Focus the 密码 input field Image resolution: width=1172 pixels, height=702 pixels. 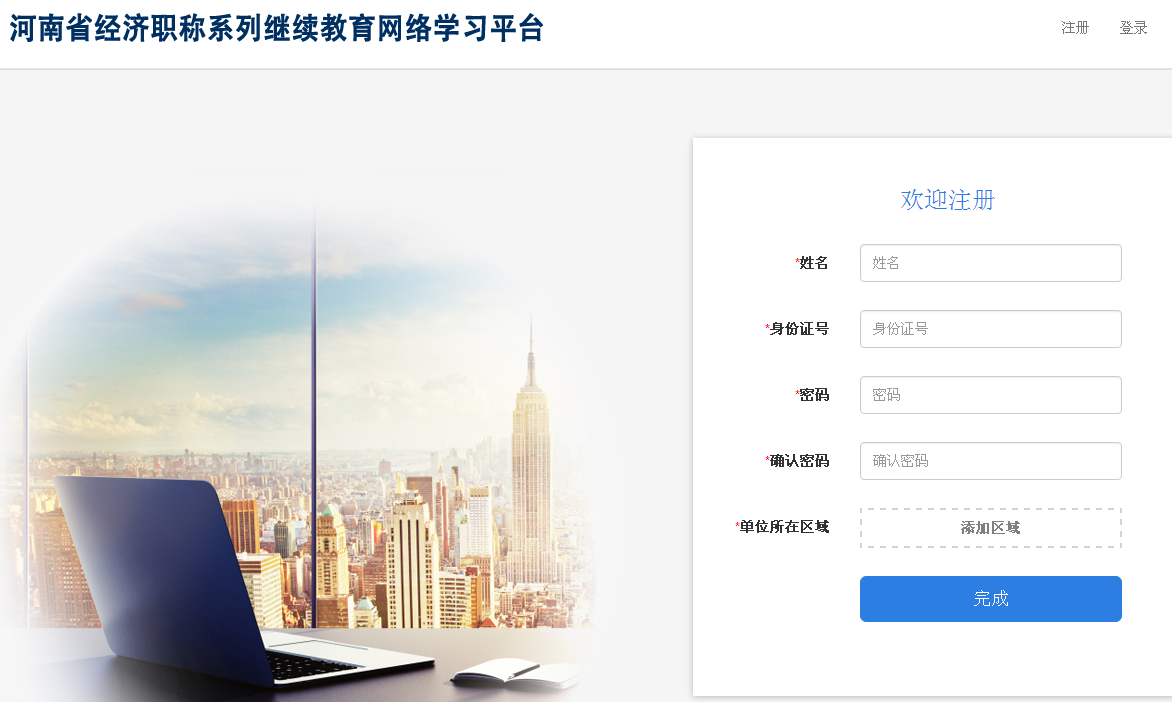(x=990, y=395)
